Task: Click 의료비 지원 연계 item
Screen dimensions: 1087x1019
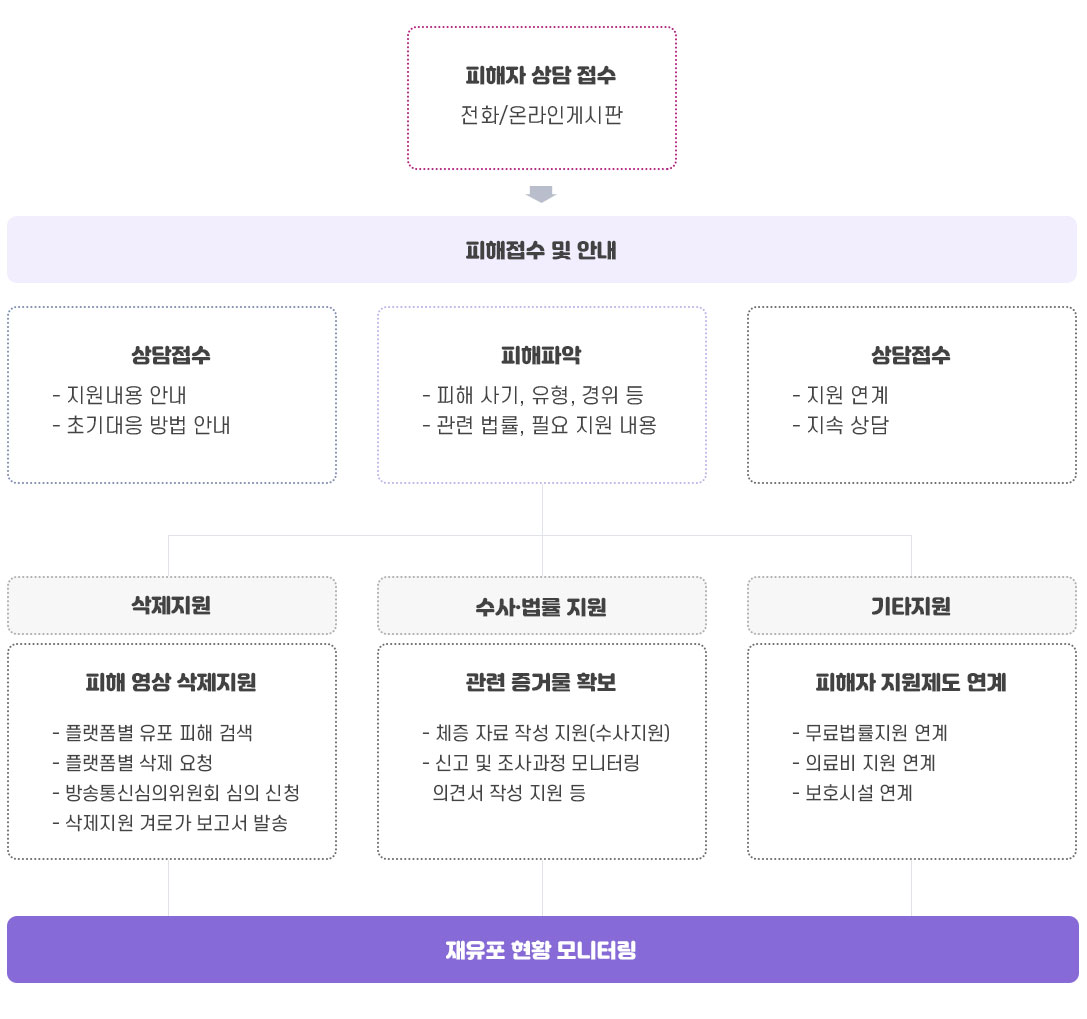Action: point(864,763)
